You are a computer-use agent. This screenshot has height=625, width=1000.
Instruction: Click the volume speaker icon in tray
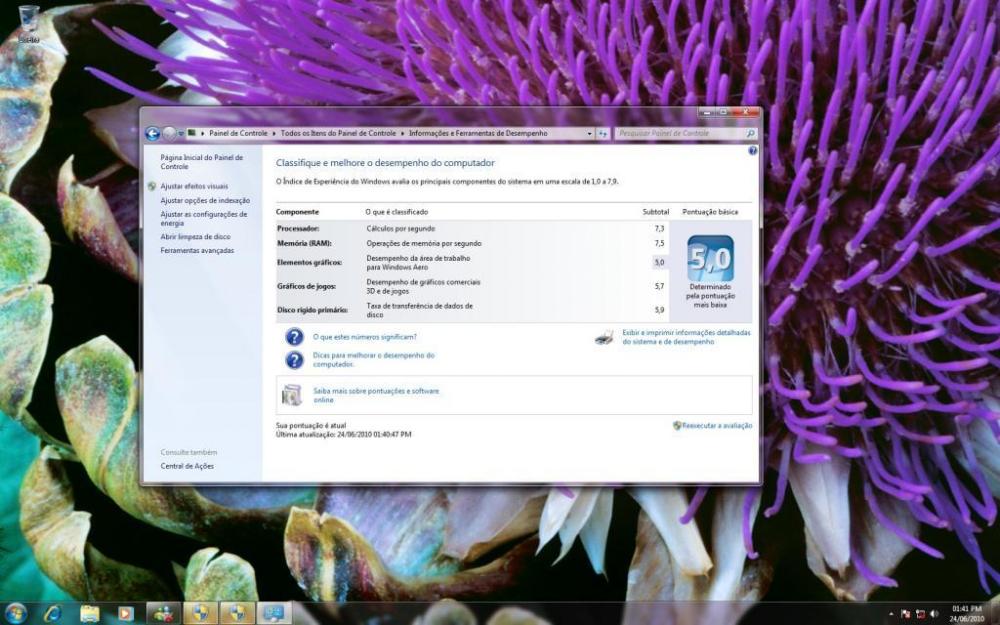pyautogui.click(x=934, y=613)
